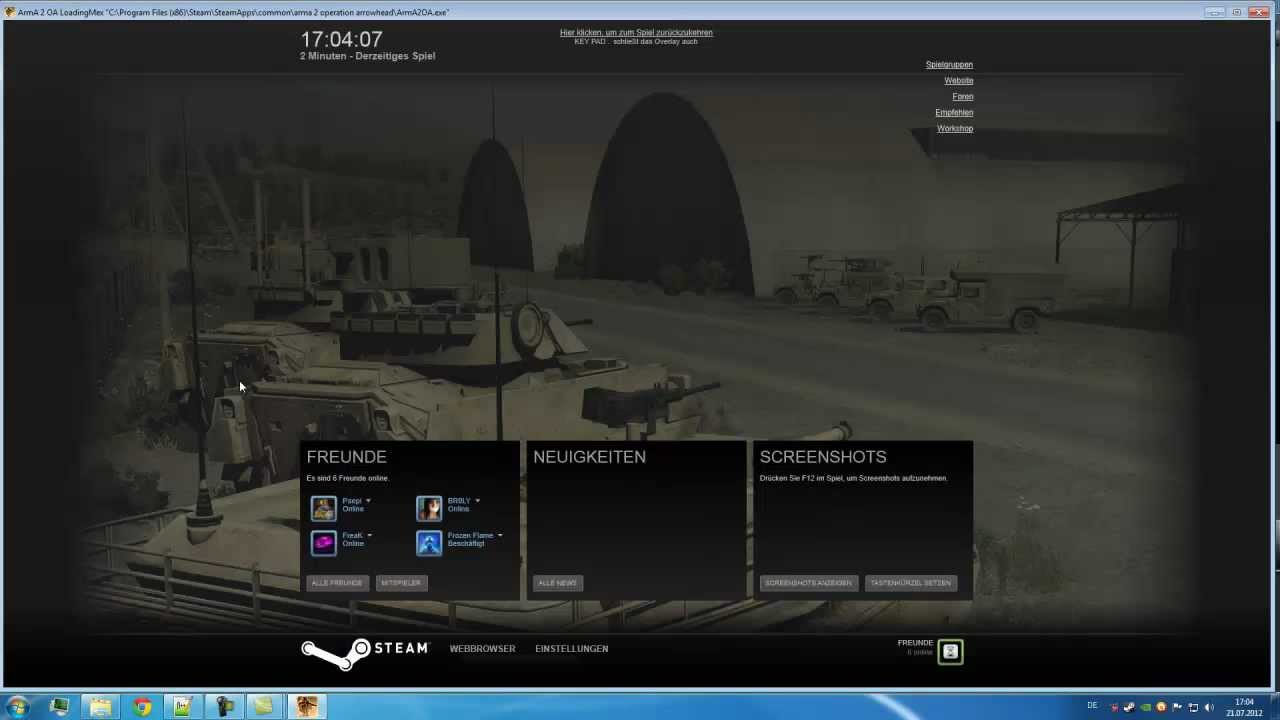This screenshot has height=720, width=1280.
Task: Click the Alle News button
Action: click(x=557, y=582)
